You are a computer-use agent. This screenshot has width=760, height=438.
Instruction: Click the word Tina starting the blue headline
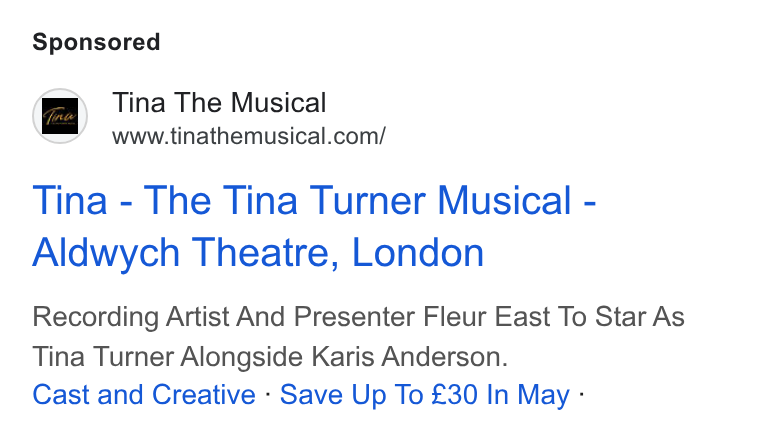click(x=69, y=200)
